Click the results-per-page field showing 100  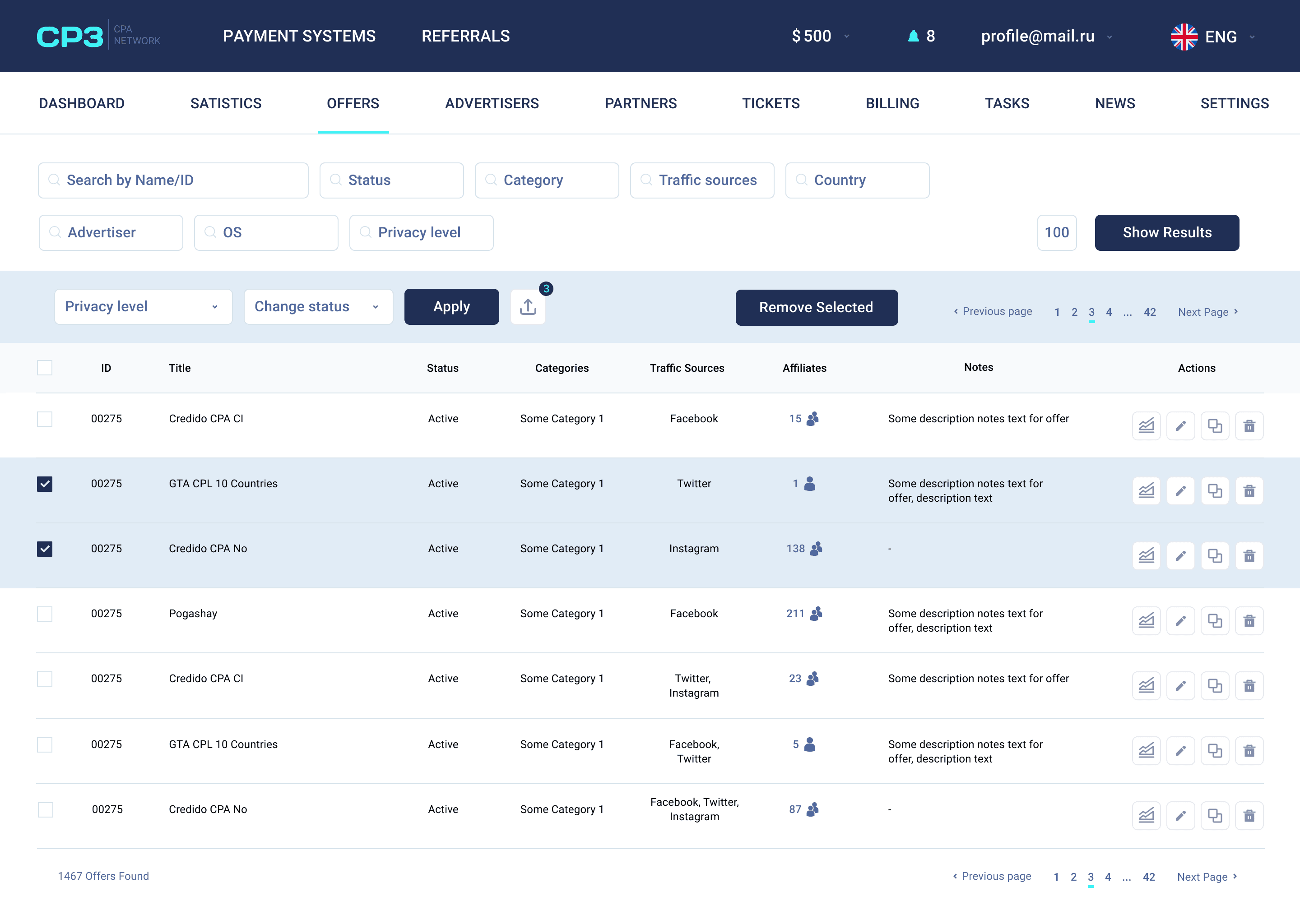tap(1056, 232)
